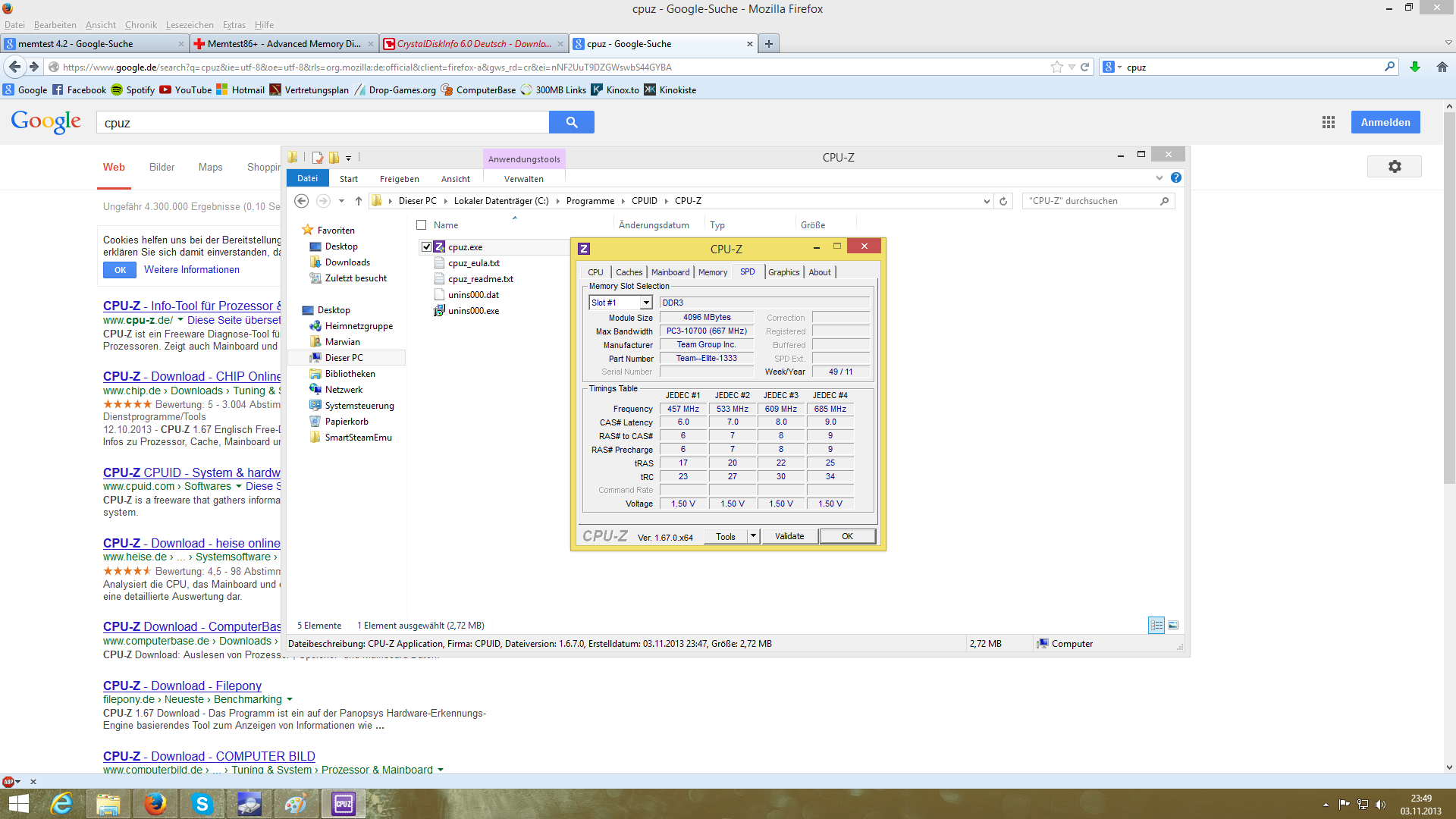Expand the Tools dropdown arrow in CPU-Z
Viewport: 1456px width, 819px height.
[x=753, y=536]
